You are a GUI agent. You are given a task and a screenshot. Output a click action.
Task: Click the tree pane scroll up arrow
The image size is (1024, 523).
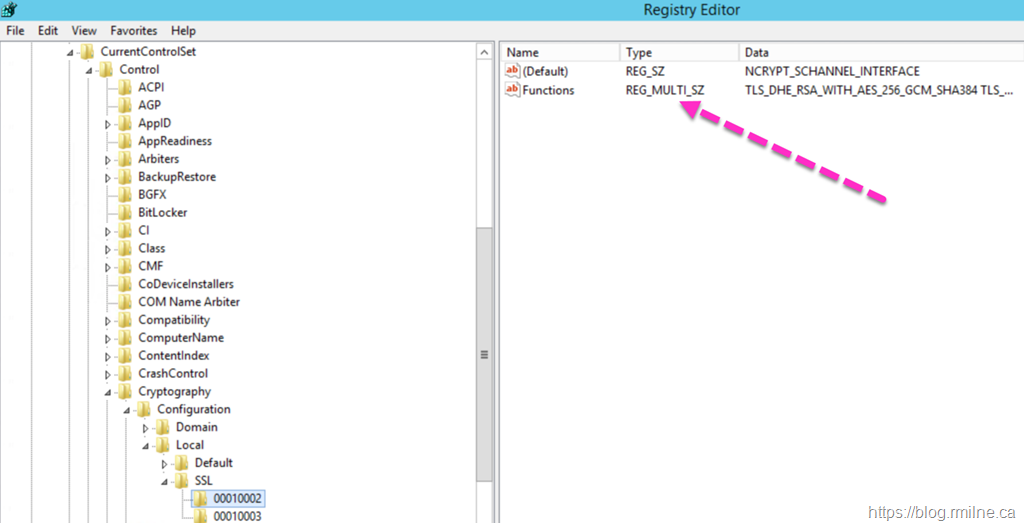[x=485, y=51]
